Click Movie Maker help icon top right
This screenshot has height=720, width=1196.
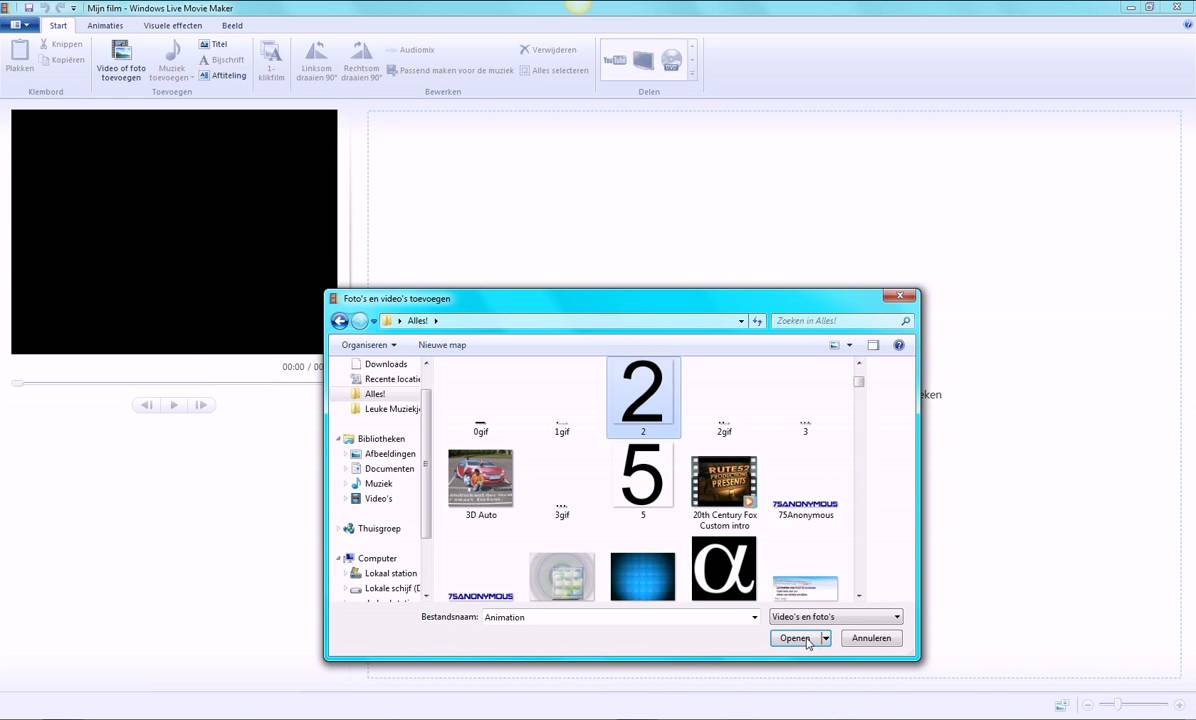(x=1188, y=25)
